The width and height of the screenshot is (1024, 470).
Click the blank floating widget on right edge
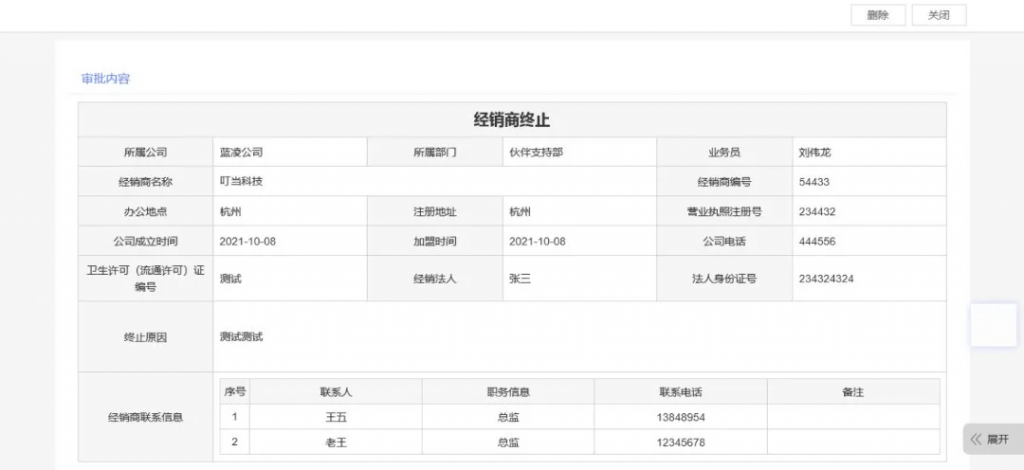point(993,325)
